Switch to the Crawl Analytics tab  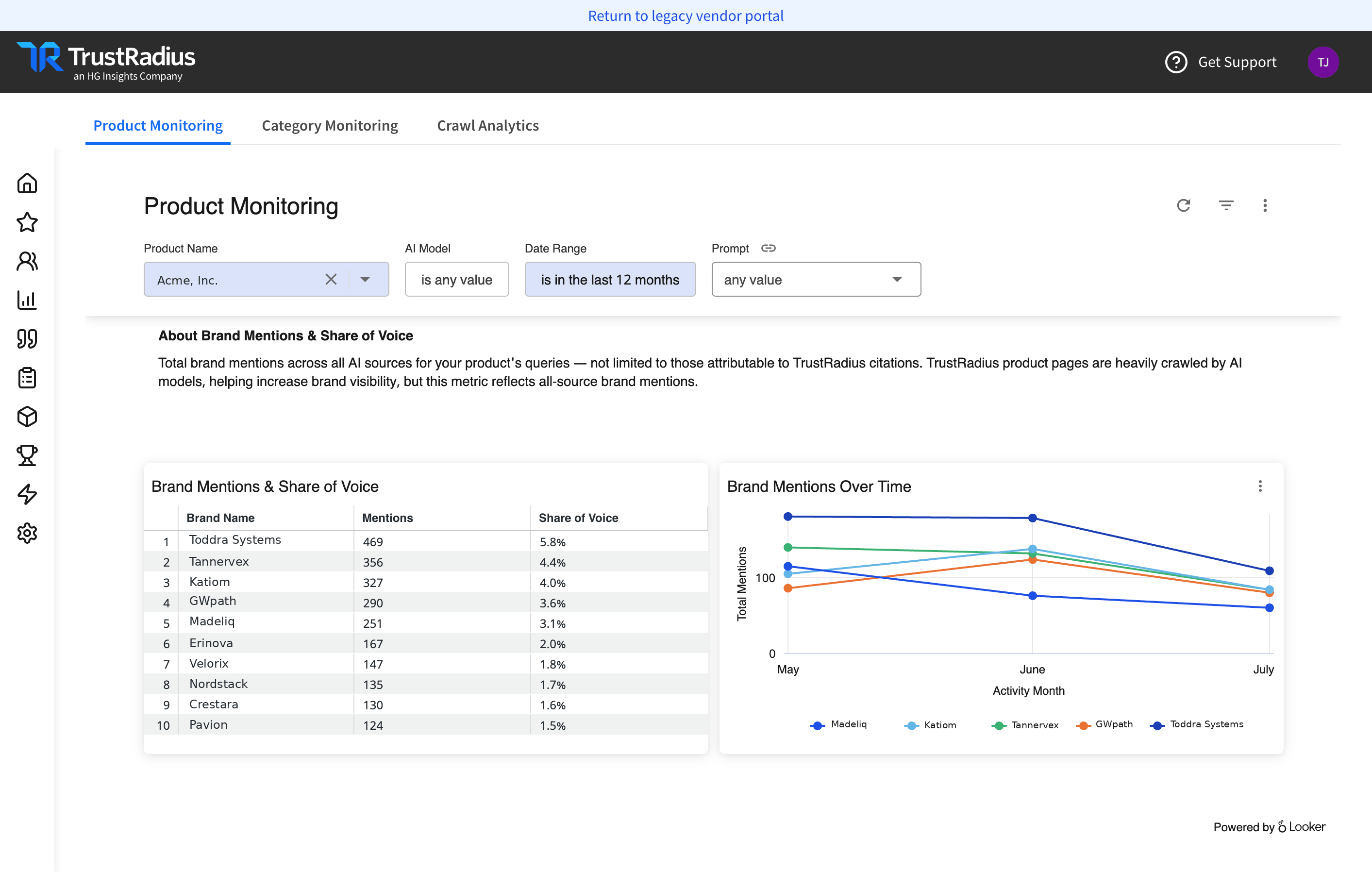(x=488, y=125)
